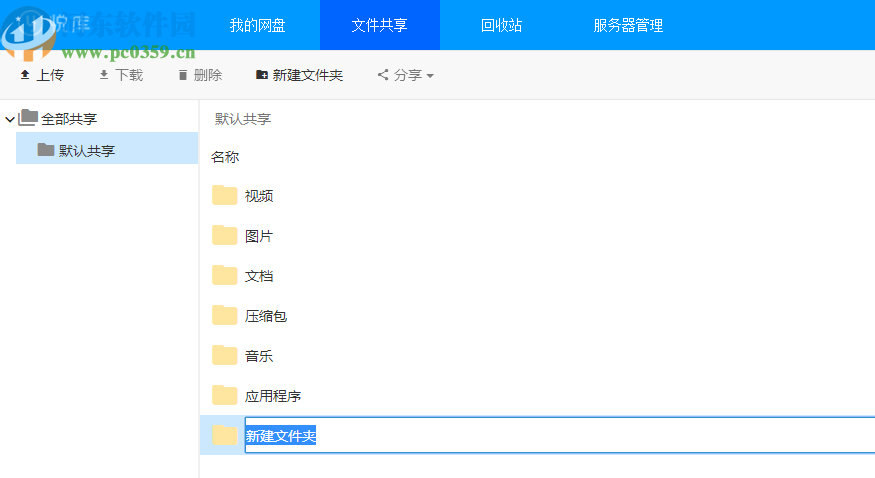Open the 我的网盘 tab
This screenshot has height=478, width=875.
coord(258,25)
